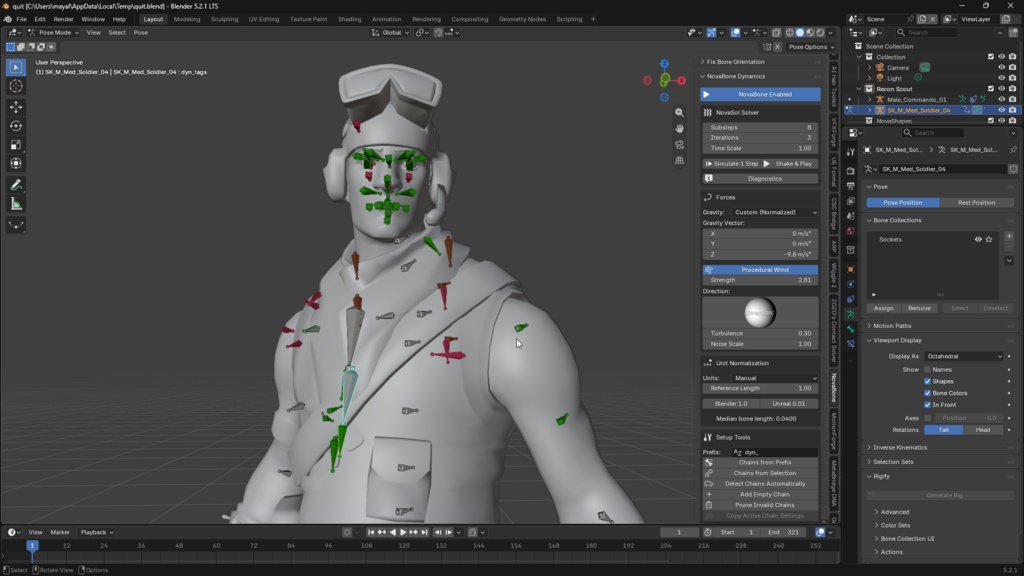Hide Camera object via eye icon
1024x576 pixels.
point(1001,67)
